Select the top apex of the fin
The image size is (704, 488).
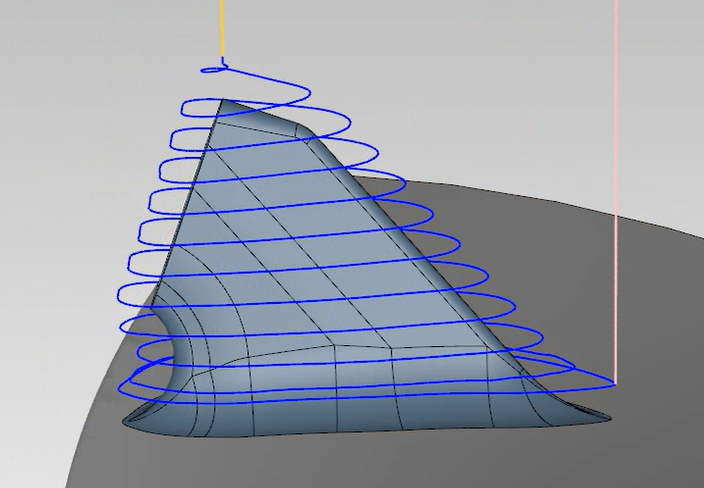224,101
